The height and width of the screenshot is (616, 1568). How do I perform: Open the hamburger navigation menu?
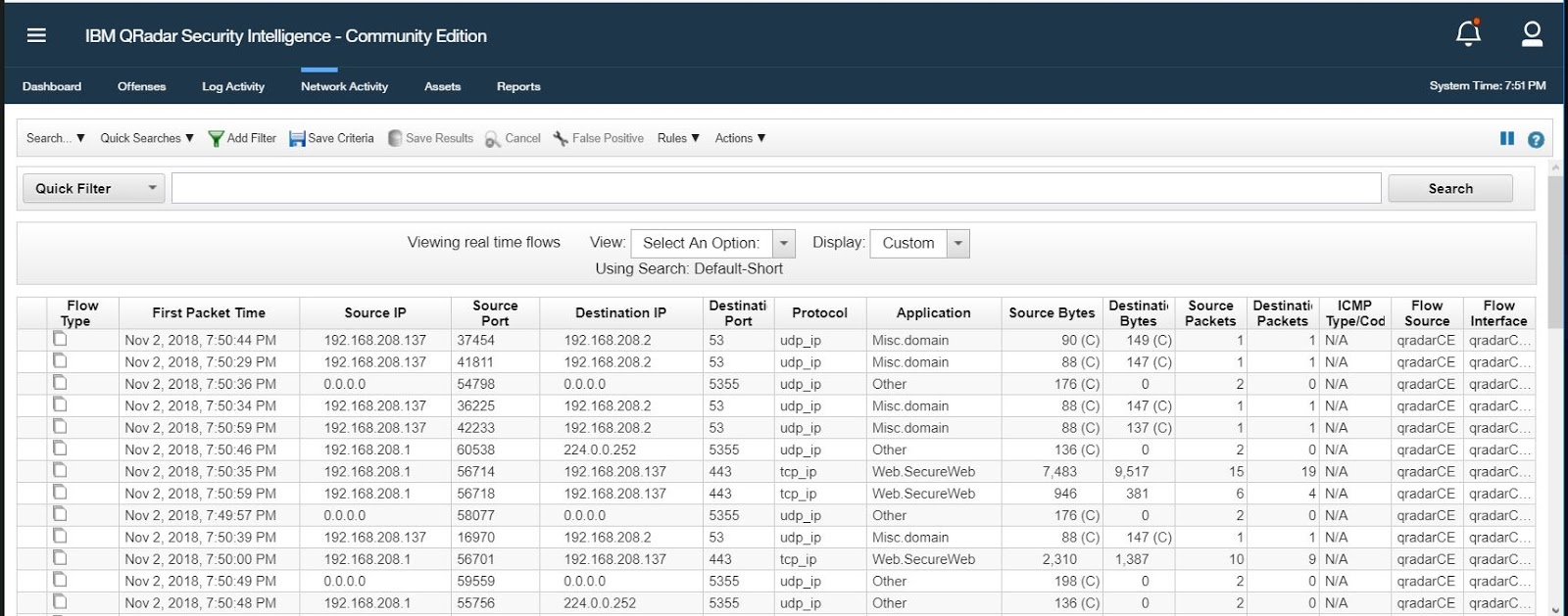tap(36, 35)
